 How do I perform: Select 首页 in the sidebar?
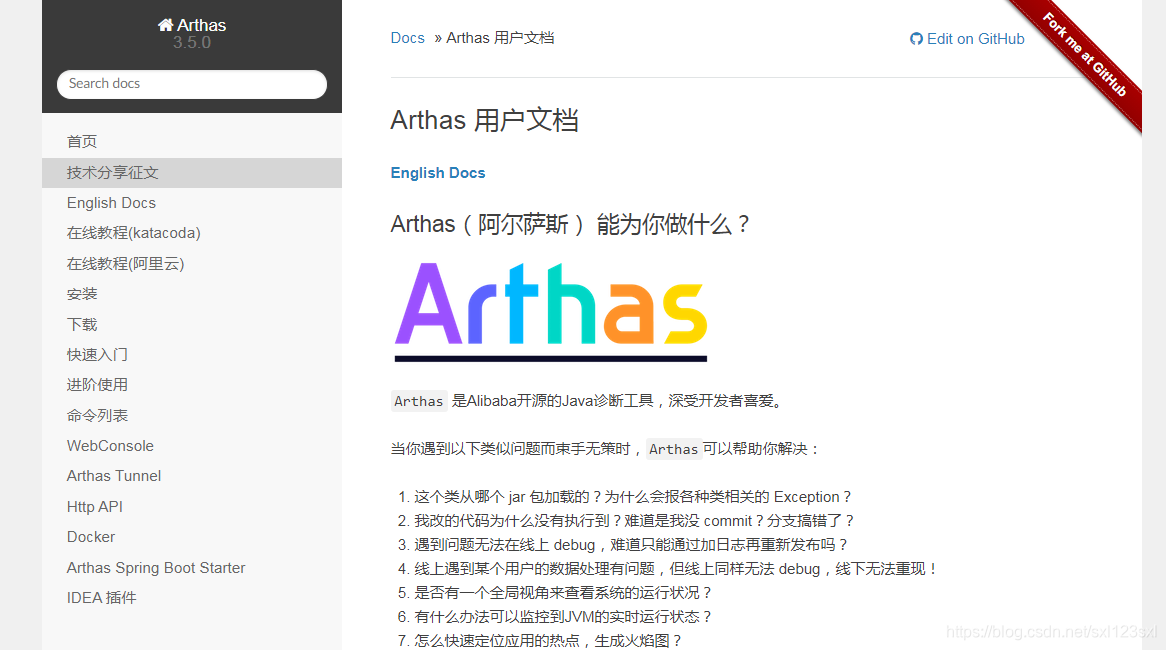pyautogui.click(x=81, y=141)
